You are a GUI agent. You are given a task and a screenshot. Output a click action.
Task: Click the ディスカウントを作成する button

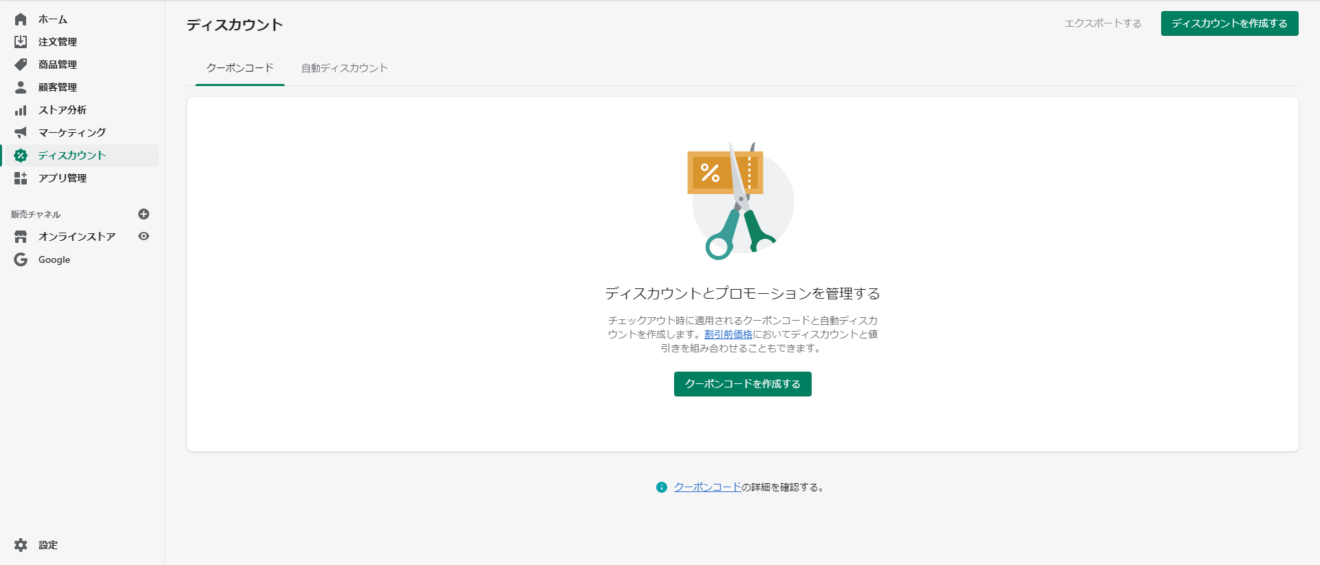click(x=1229, y=23)
